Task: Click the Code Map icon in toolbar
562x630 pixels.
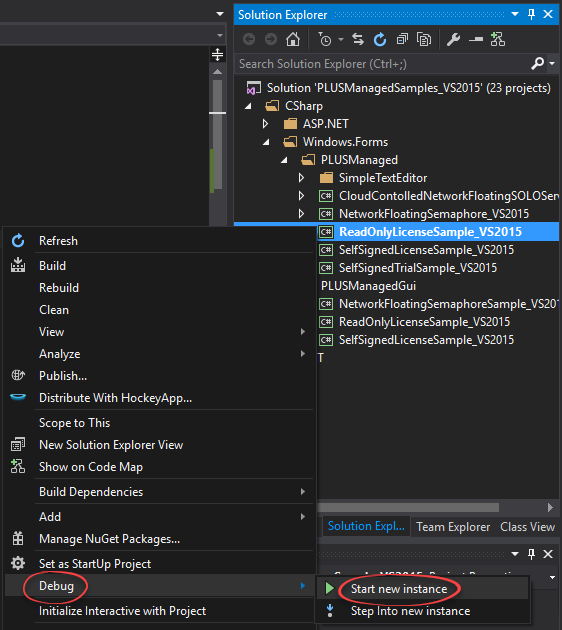Action: point(498,39)
